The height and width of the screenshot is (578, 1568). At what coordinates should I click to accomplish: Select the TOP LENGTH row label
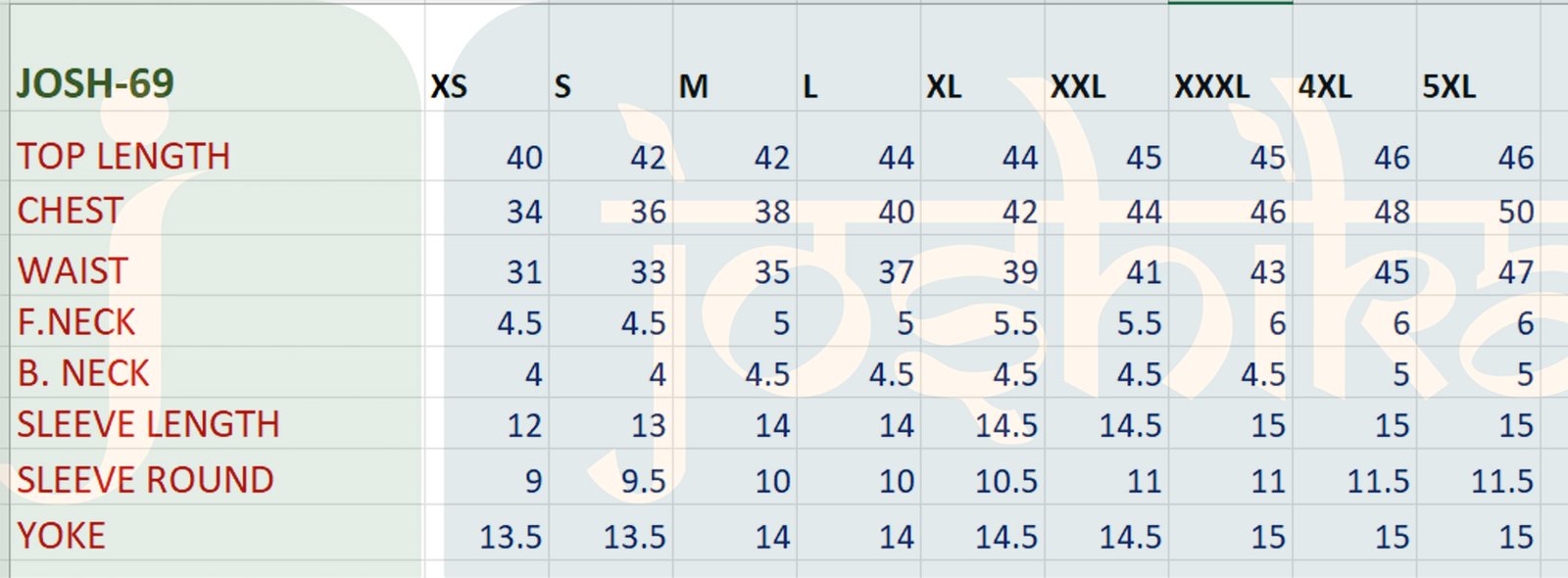pos(123,157)
